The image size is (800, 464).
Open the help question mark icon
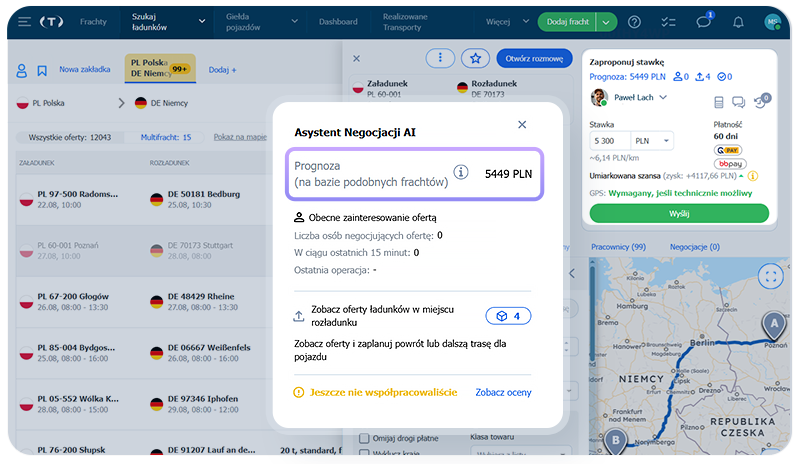(x=634, y=22)
